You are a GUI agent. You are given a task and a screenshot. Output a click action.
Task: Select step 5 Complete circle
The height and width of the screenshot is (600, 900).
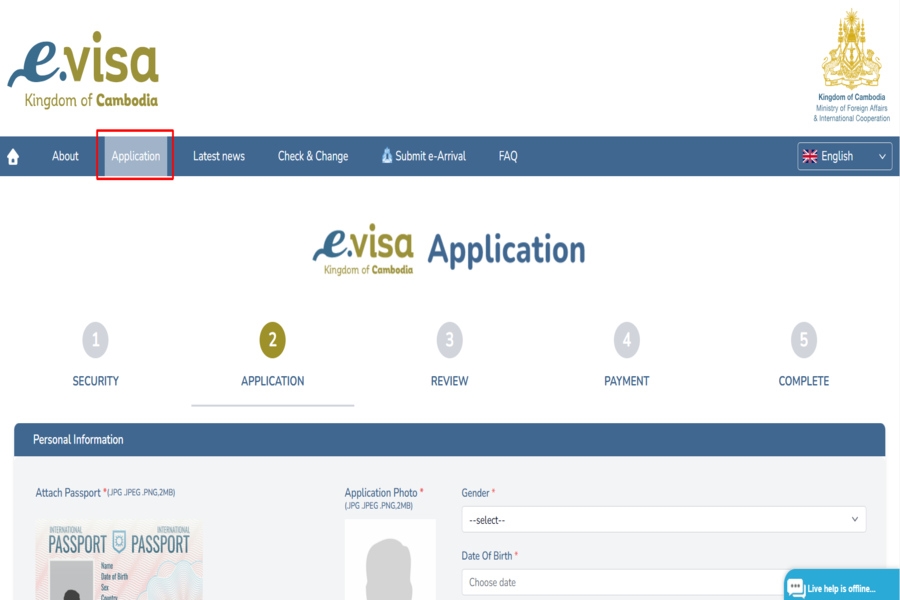tap(804, 340)
